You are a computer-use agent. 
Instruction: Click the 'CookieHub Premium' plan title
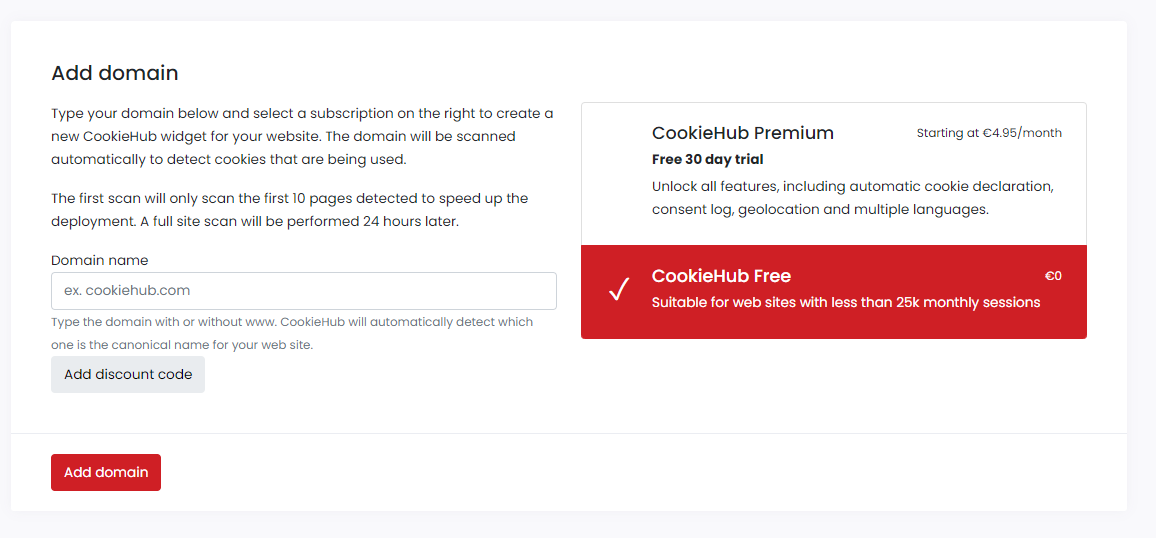[743, 133]
